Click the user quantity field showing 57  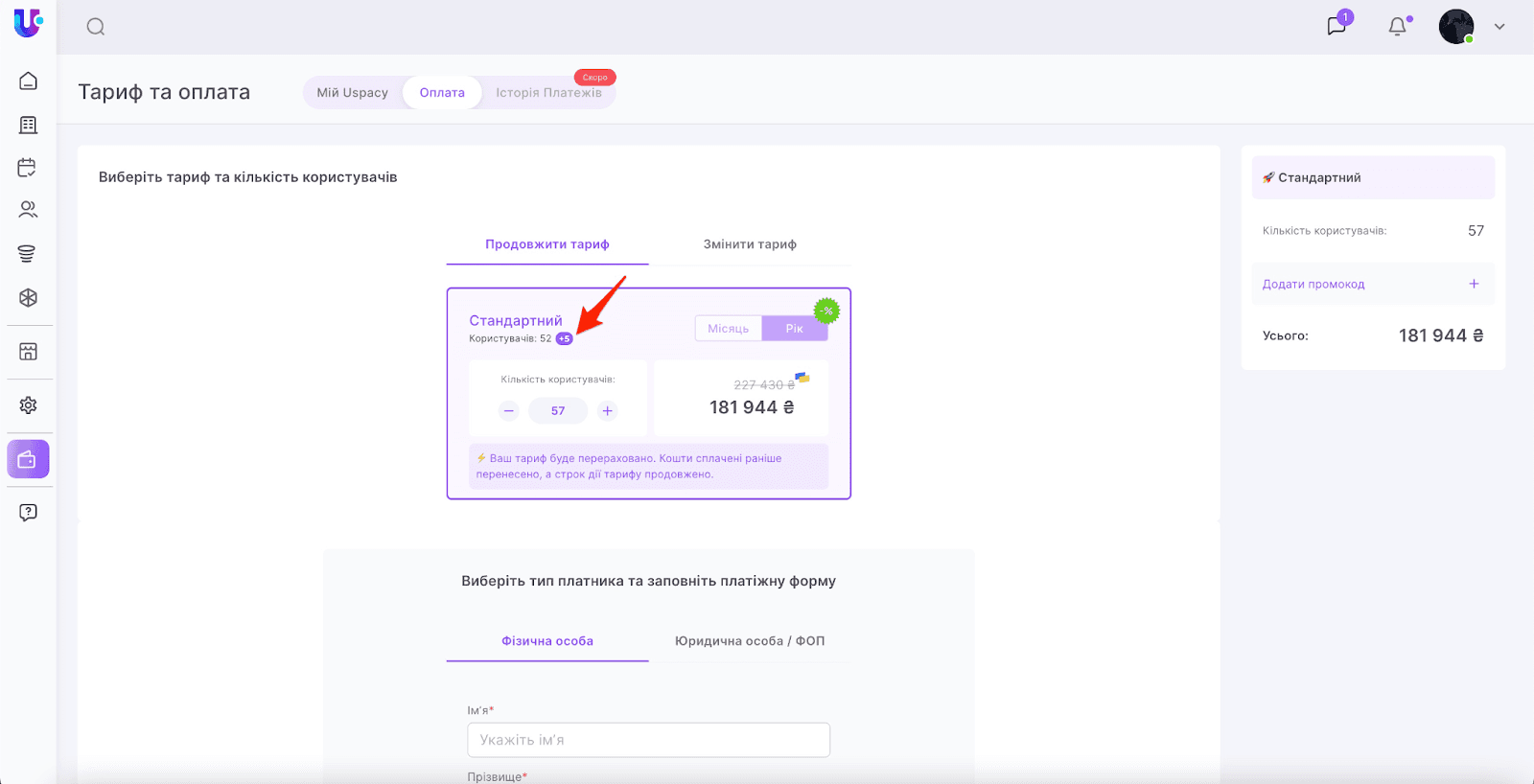[x=558, y=411]
